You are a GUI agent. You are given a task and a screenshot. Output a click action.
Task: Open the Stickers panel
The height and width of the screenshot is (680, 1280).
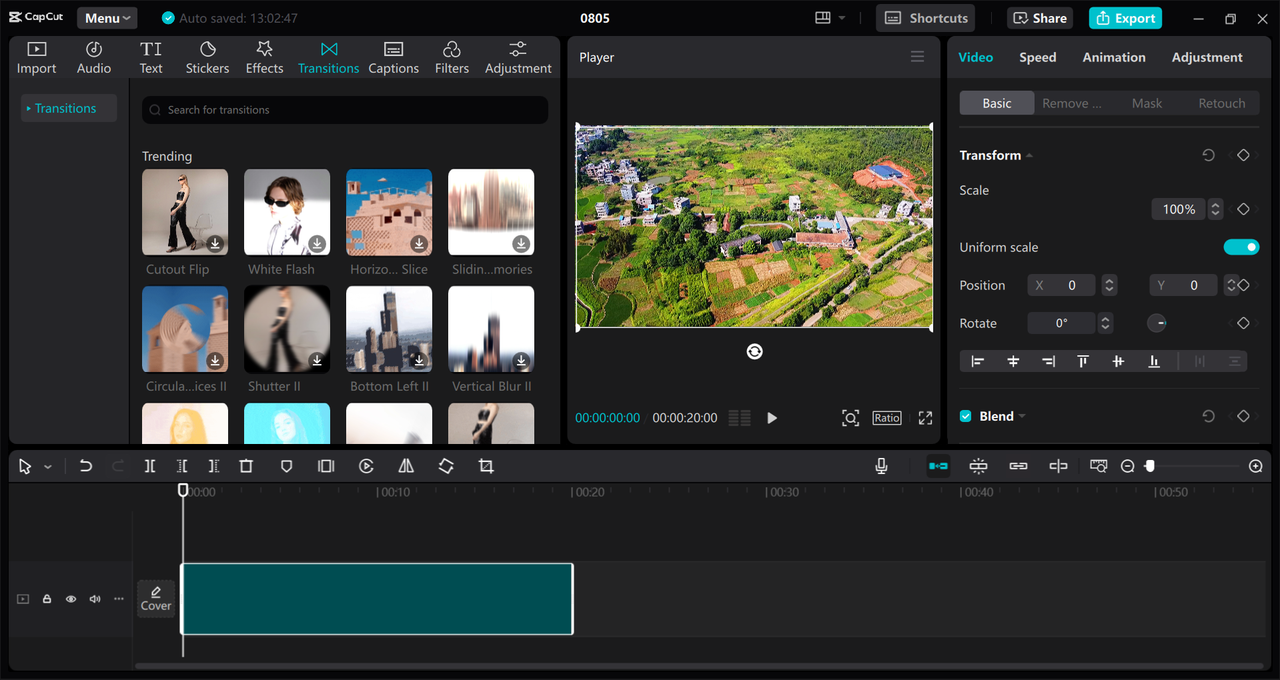pyautogui.click(x=207, y=58)
